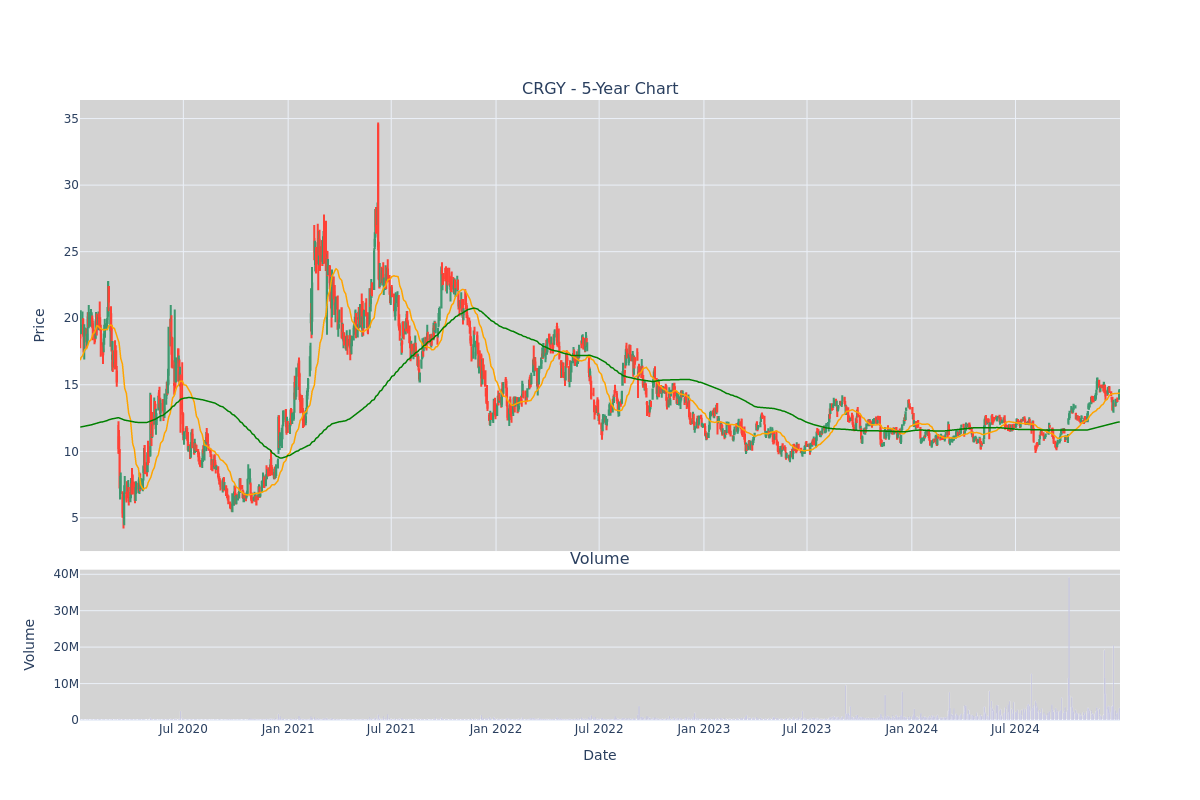Click the price tick label 5
This screenshot has height=800, width=1200.
pos(75,518)
